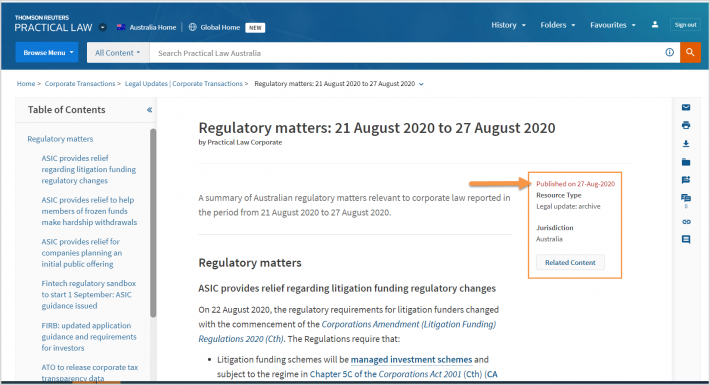
Task: Open the Folders dropdown menu
Action: click(557, 25)
